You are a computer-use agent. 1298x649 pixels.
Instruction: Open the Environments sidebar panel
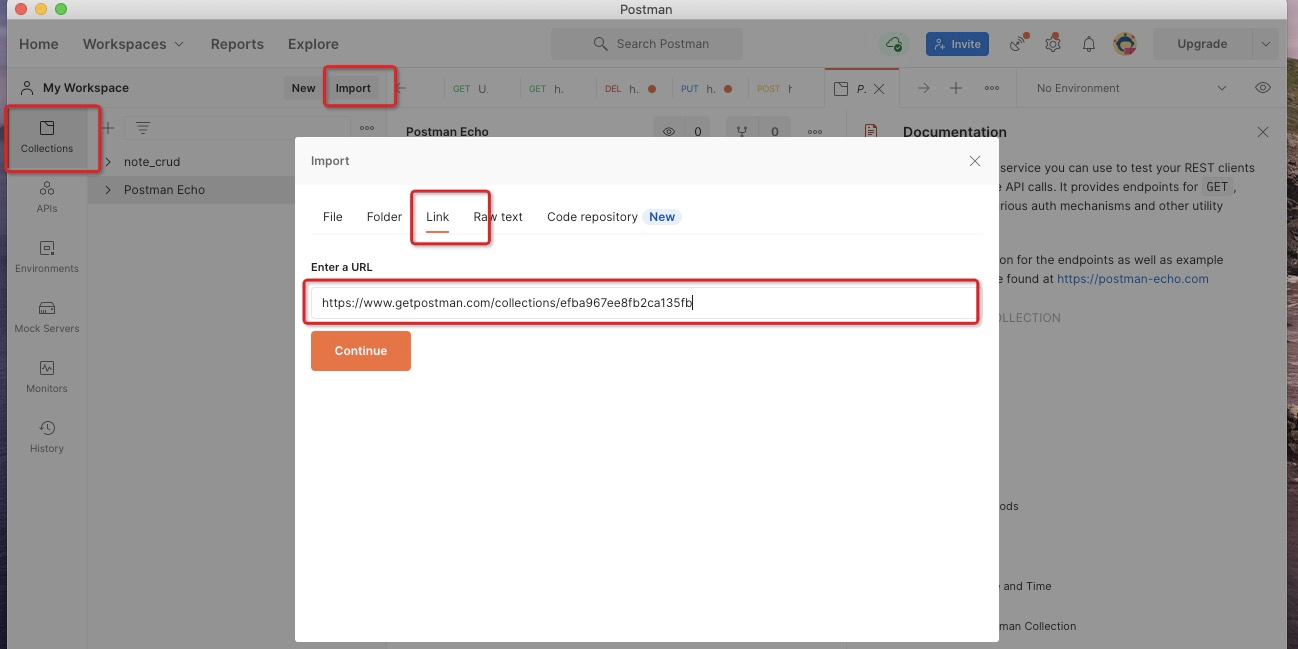(x=47, y=257)
